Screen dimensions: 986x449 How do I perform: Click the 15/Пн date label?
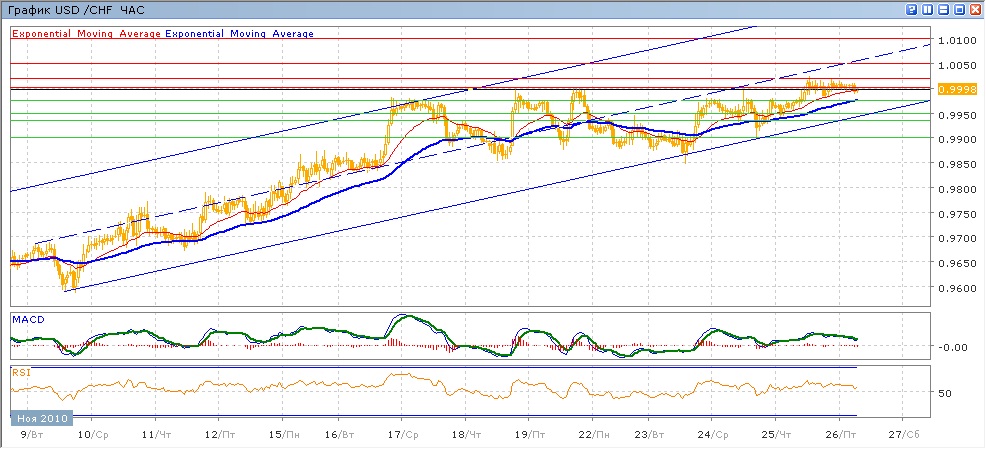pos(285,435)
